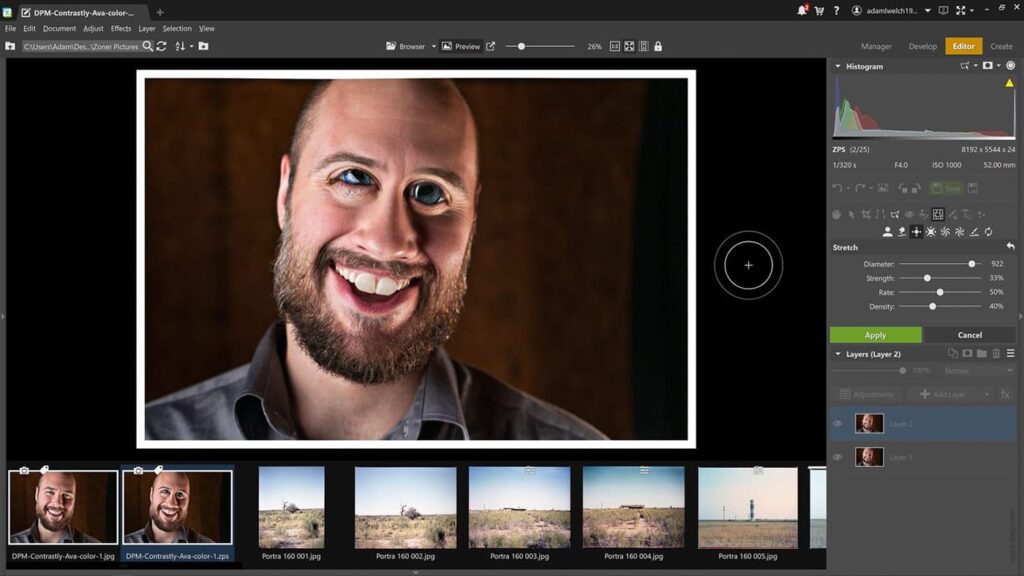Select the Stretch liquify tool icon
The height and width of the screenshot is (576, 1024).
[x=916, y=232]
